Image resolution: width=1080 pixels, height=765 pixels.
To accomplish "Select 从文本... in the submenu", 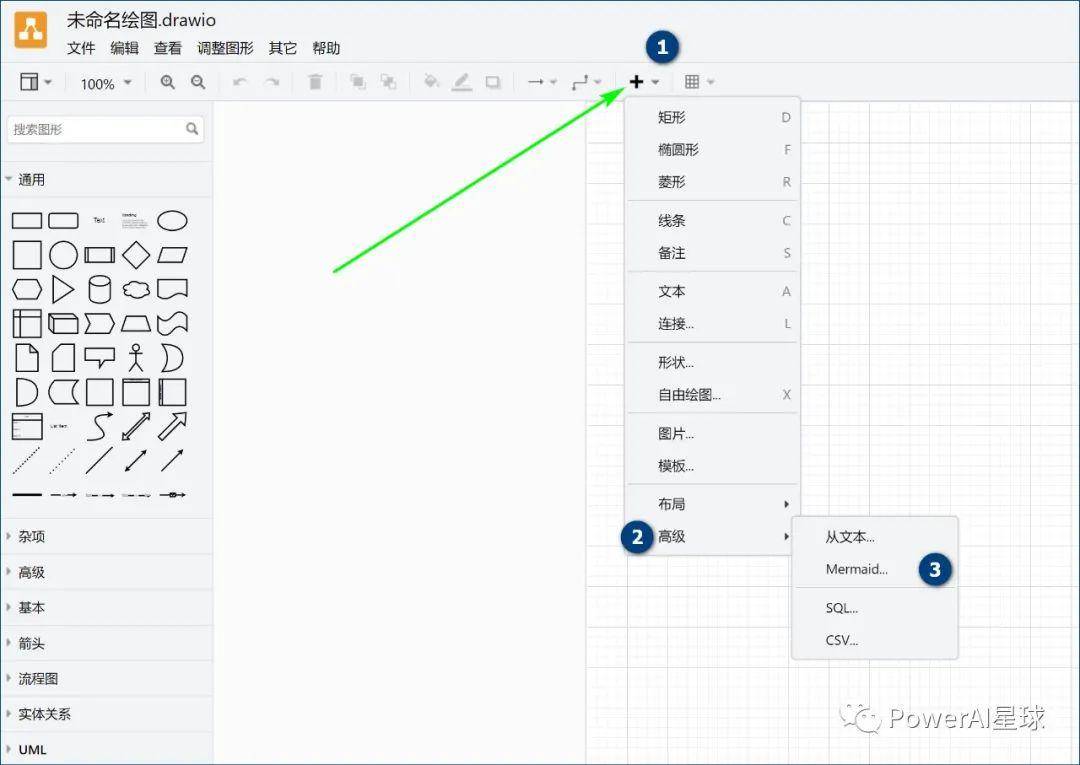I will [x=875, y=537].
